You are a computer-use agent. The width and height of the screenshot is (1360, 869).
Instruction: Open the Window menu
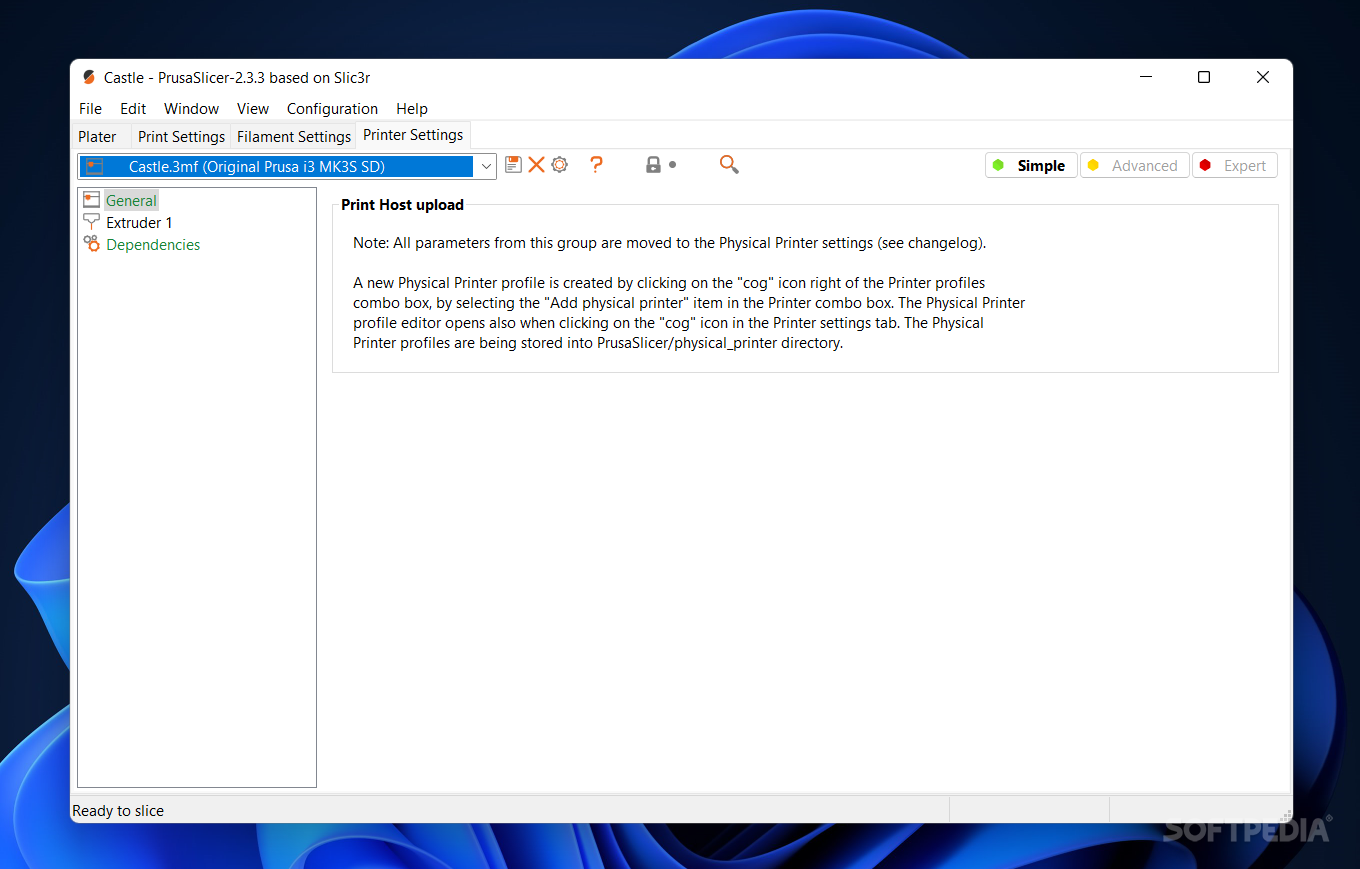coord(191,109)
